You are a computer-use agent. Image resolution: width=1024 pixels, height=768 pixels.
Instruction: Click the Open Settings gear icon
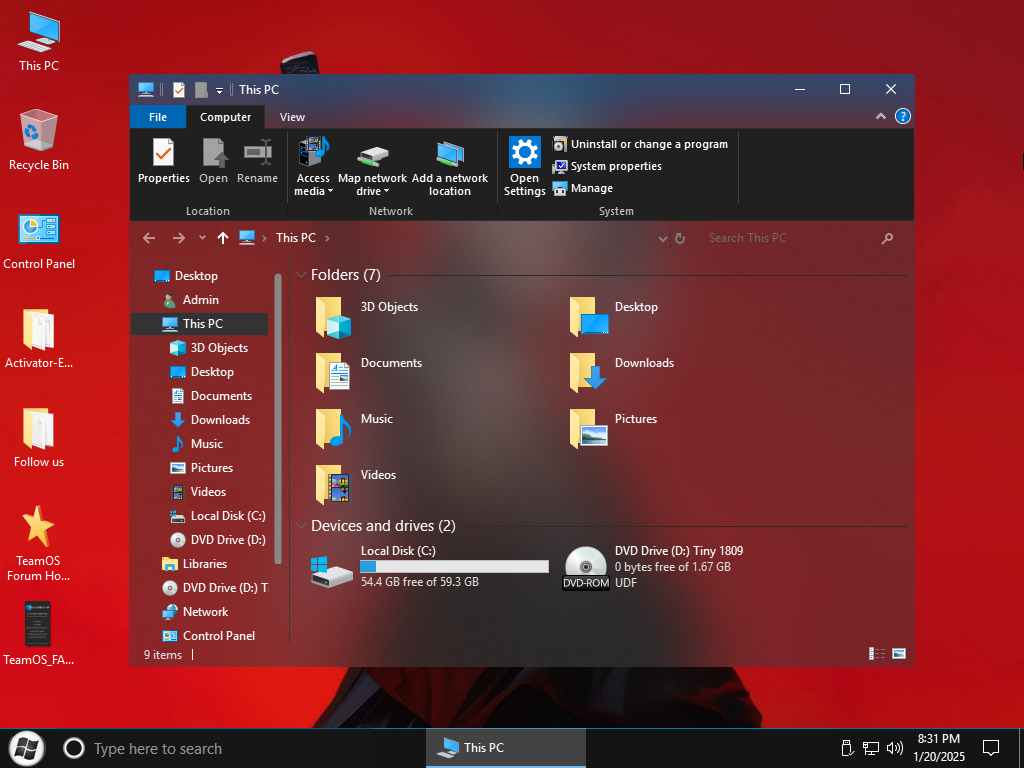[x=524, y=152]
